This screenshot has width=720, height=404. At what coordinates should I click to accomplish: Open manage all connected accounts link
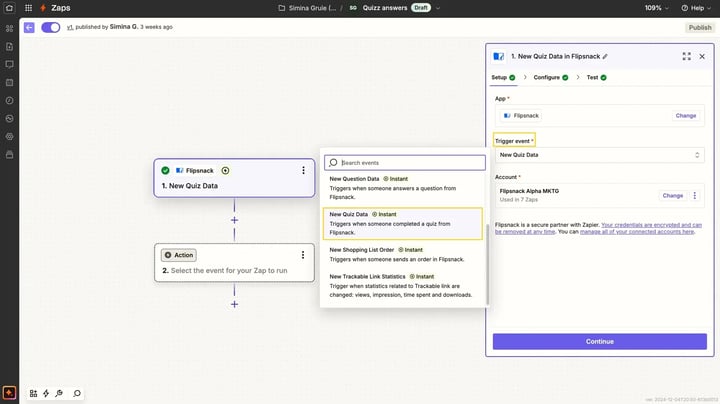637,232
